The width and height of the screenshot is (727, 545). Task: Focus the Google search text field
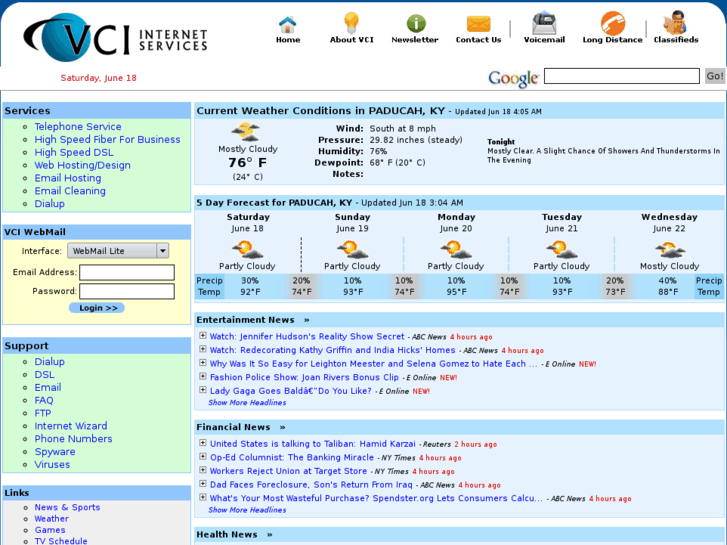point(622,76)
